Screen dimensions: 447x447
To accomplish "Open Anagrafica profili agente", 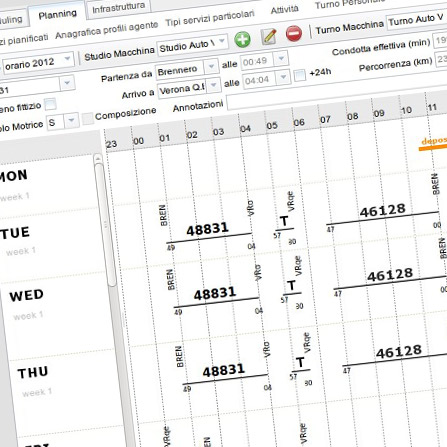I will tap(107, 30).
